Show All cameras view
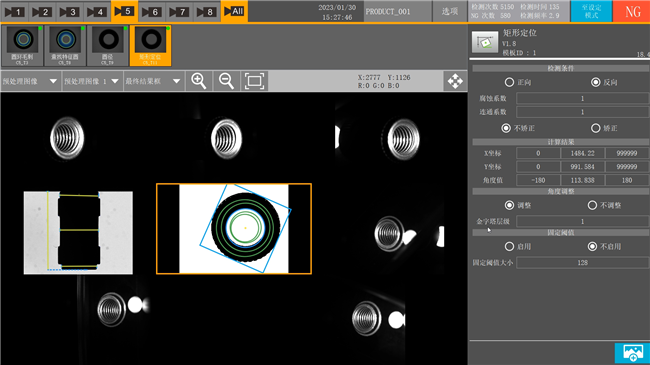This screenshot has height=365, width=650. [234, 11]
